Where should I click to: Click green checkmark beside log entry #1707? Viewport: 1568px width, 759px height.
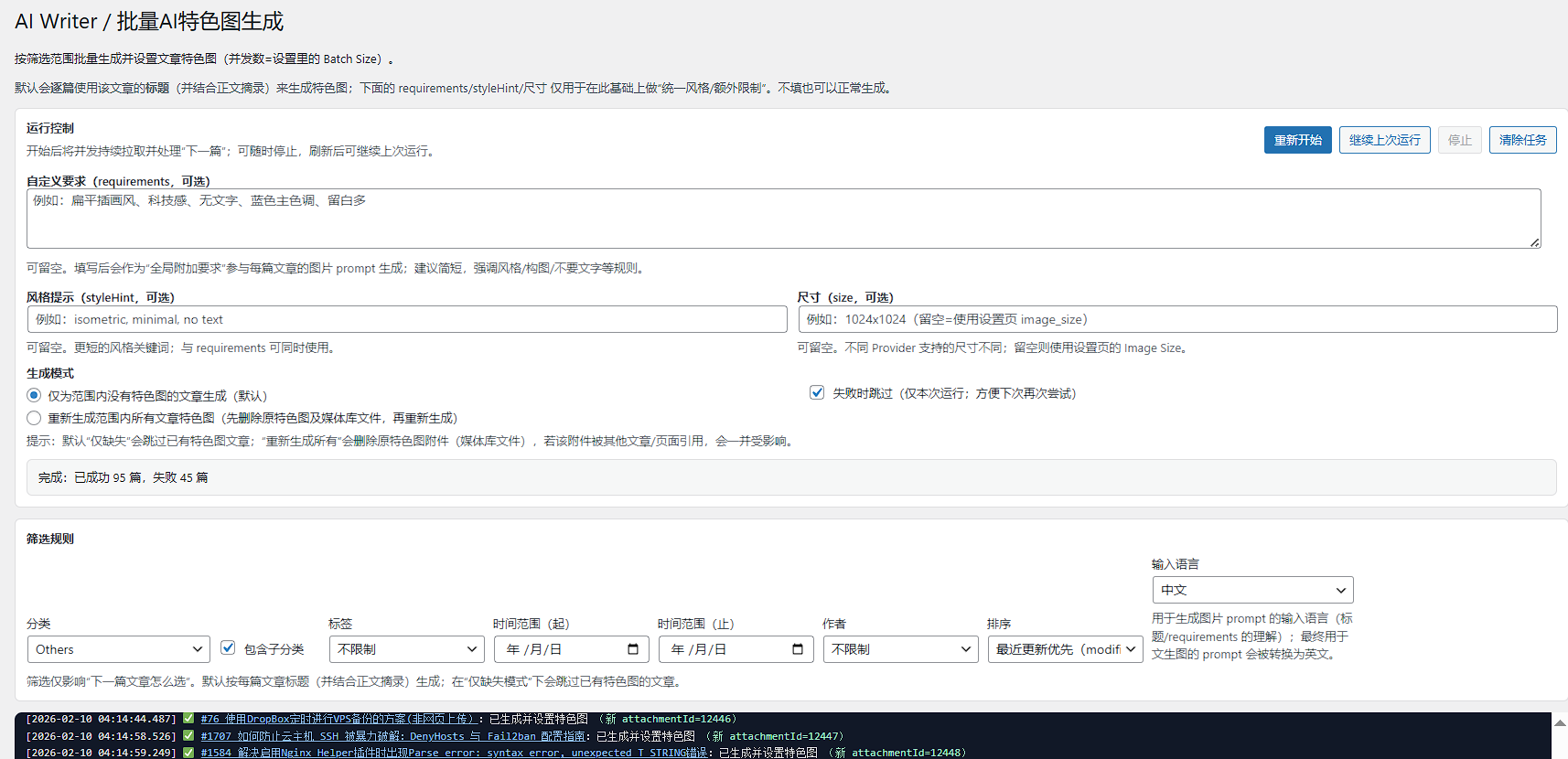tap(188, 736)
